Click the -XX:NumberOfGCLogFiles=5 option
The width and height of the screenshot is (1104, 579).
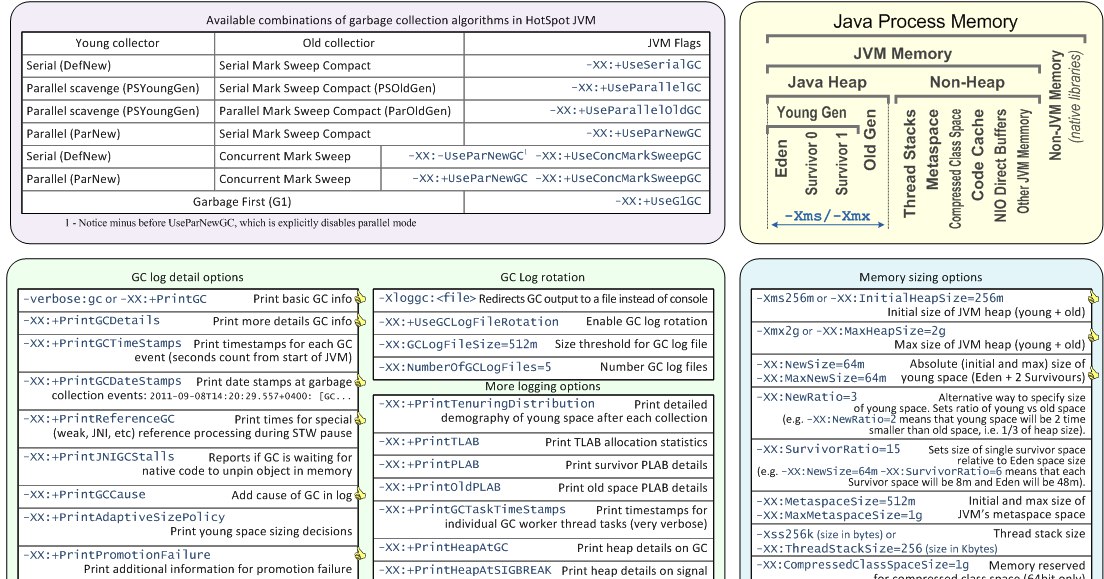pyautogui.click(x=465, y=367)
